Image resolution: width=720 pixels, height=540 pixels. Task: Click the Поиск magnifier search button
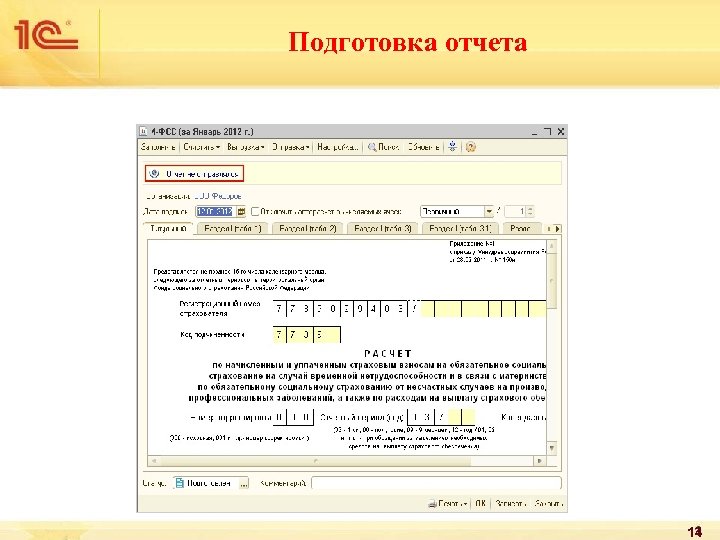click(383, 147)
